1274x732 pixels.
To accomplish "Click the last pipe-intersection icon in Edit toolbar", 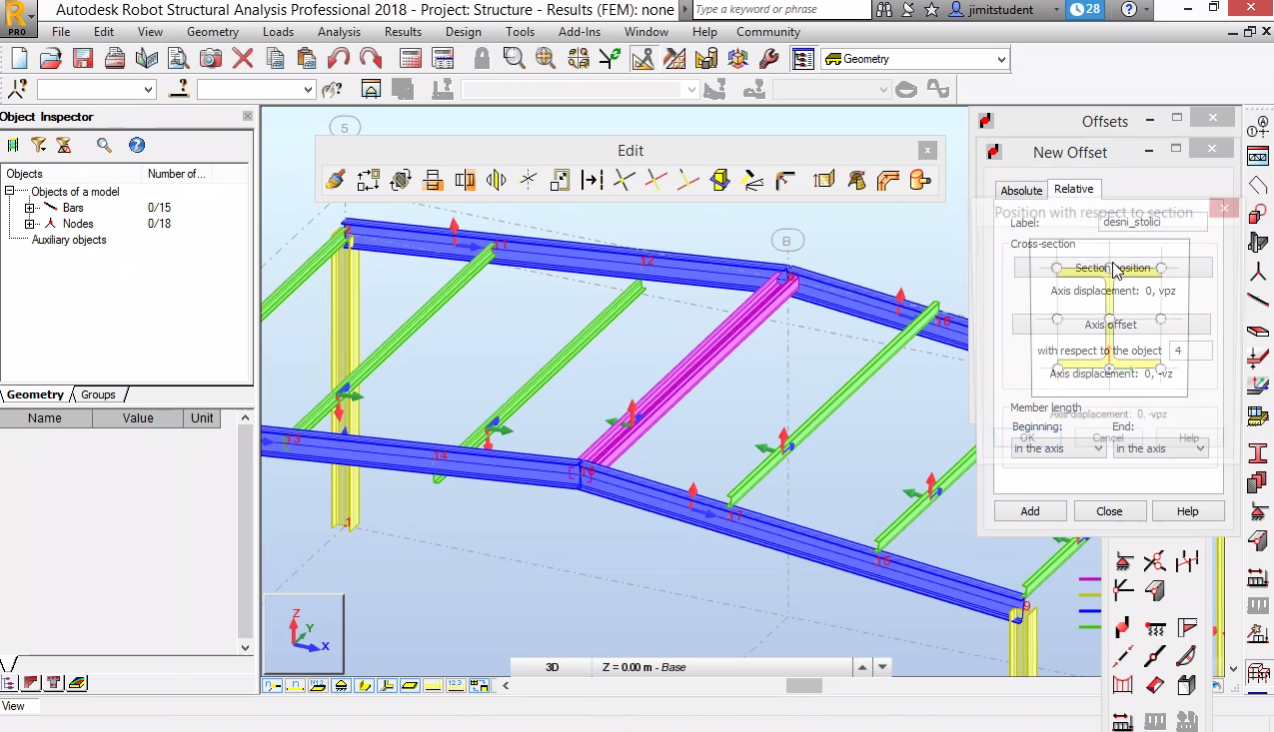I will 920,180.
